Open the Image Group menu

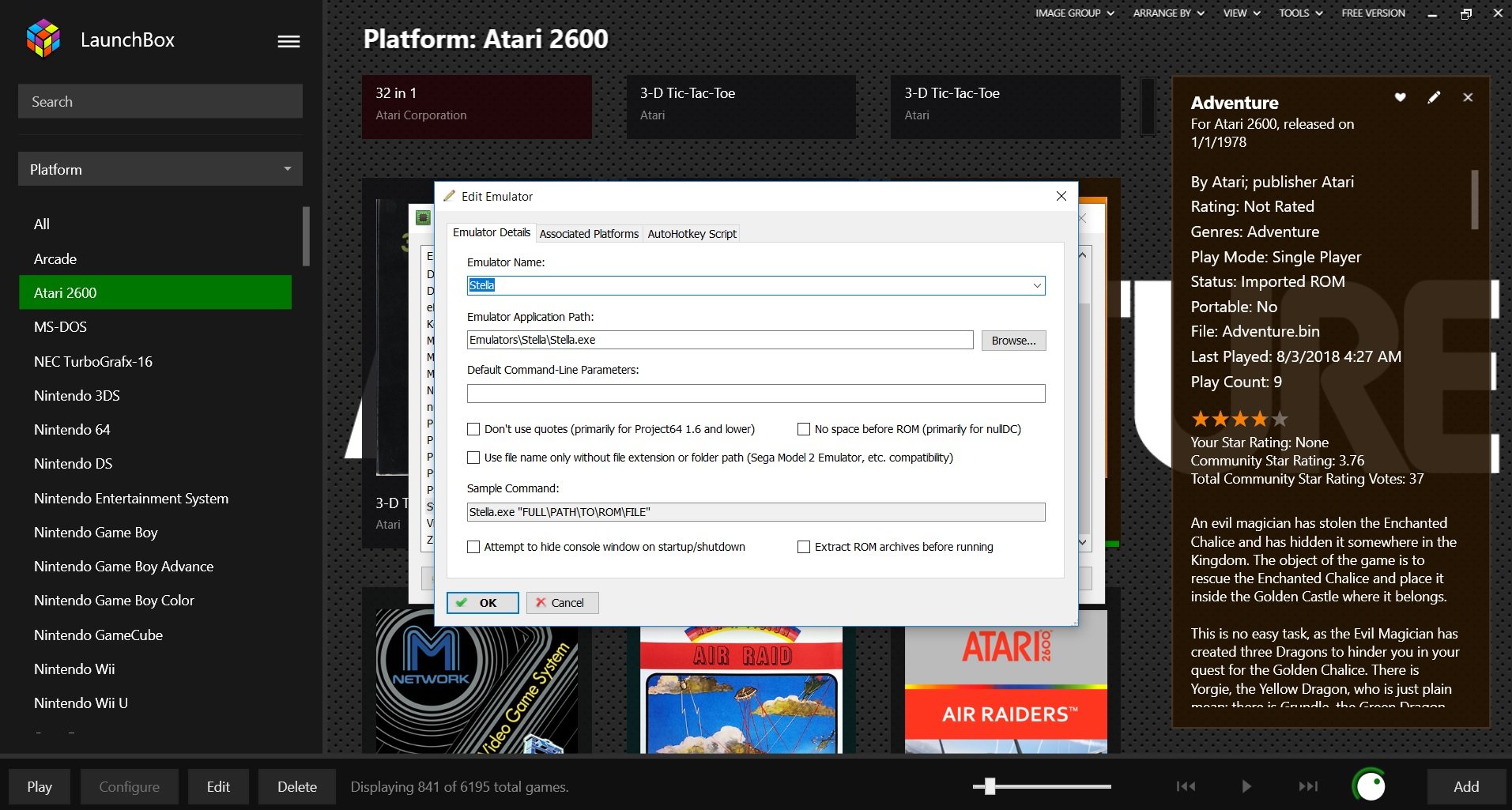[x=1074, y=13]
